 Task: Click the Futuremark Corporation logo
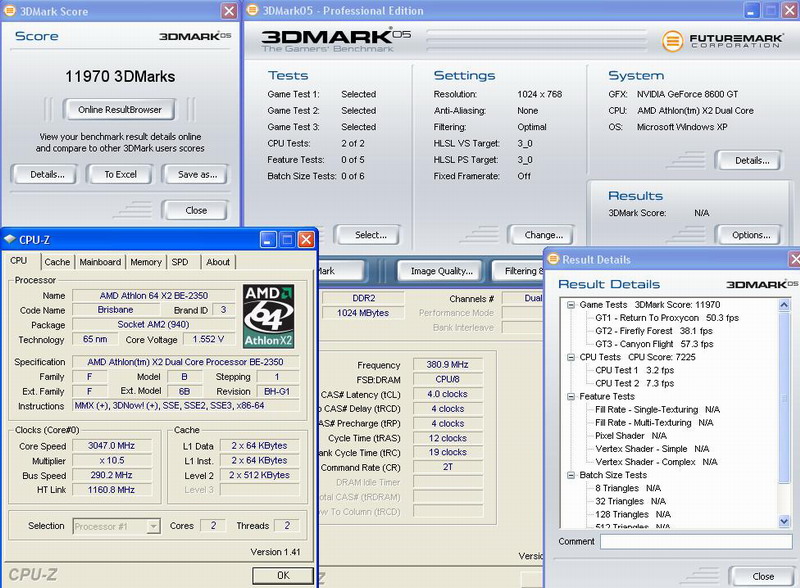pyautogui.click(x=722, y=41)
